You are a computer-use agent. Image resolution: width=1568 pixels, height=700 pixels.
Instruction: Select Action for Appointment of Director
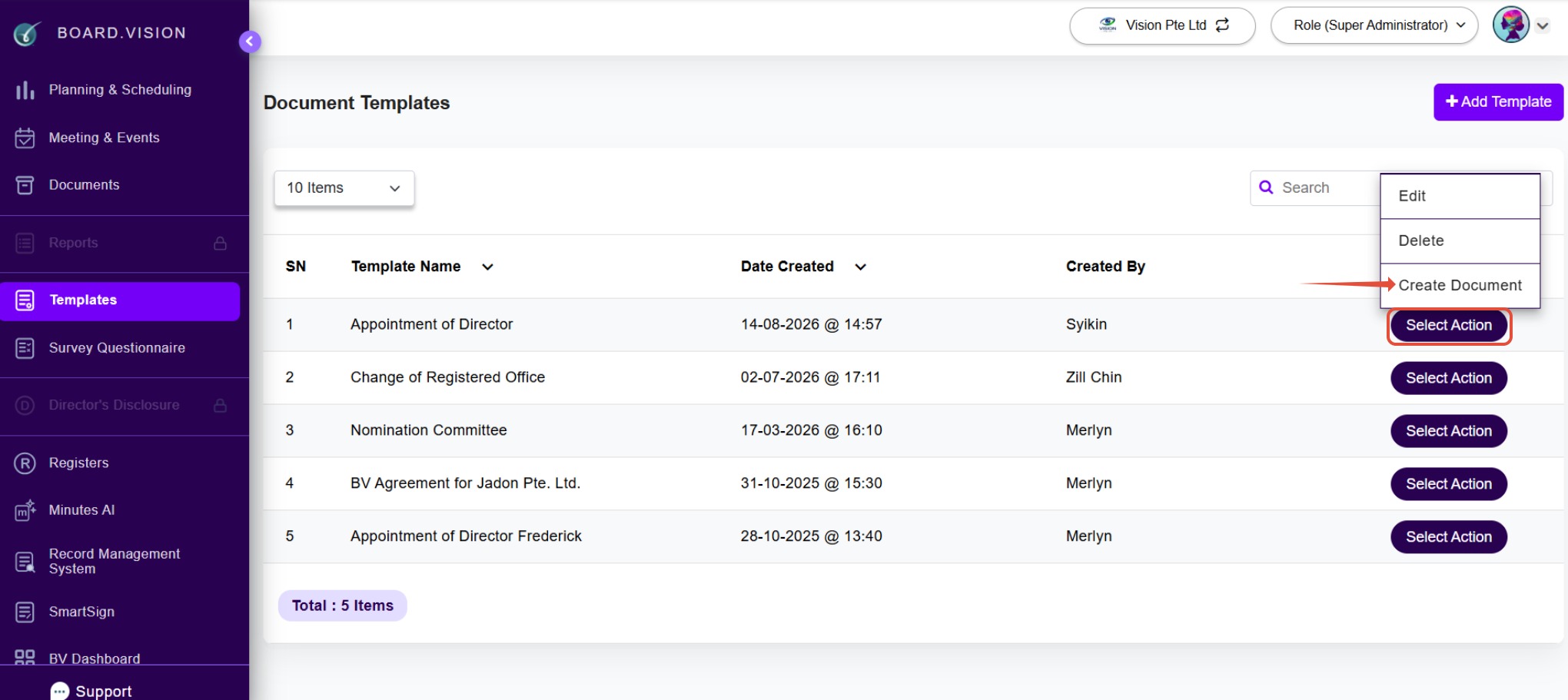(1448, 326)
